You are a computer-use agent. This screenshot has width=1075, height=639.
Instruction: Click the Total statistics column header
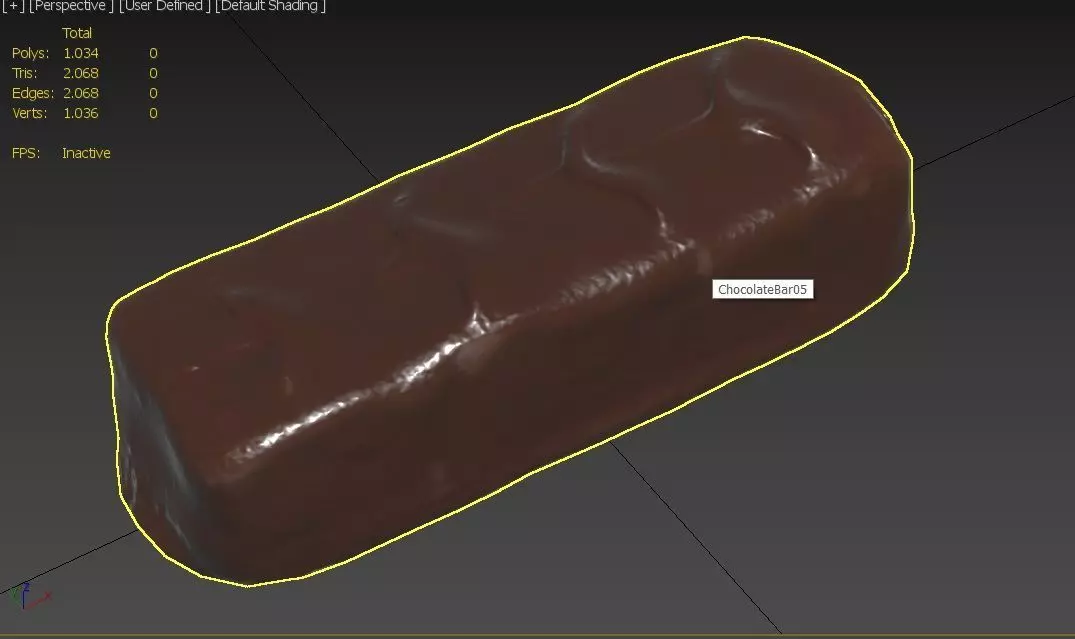click(77, 33)
